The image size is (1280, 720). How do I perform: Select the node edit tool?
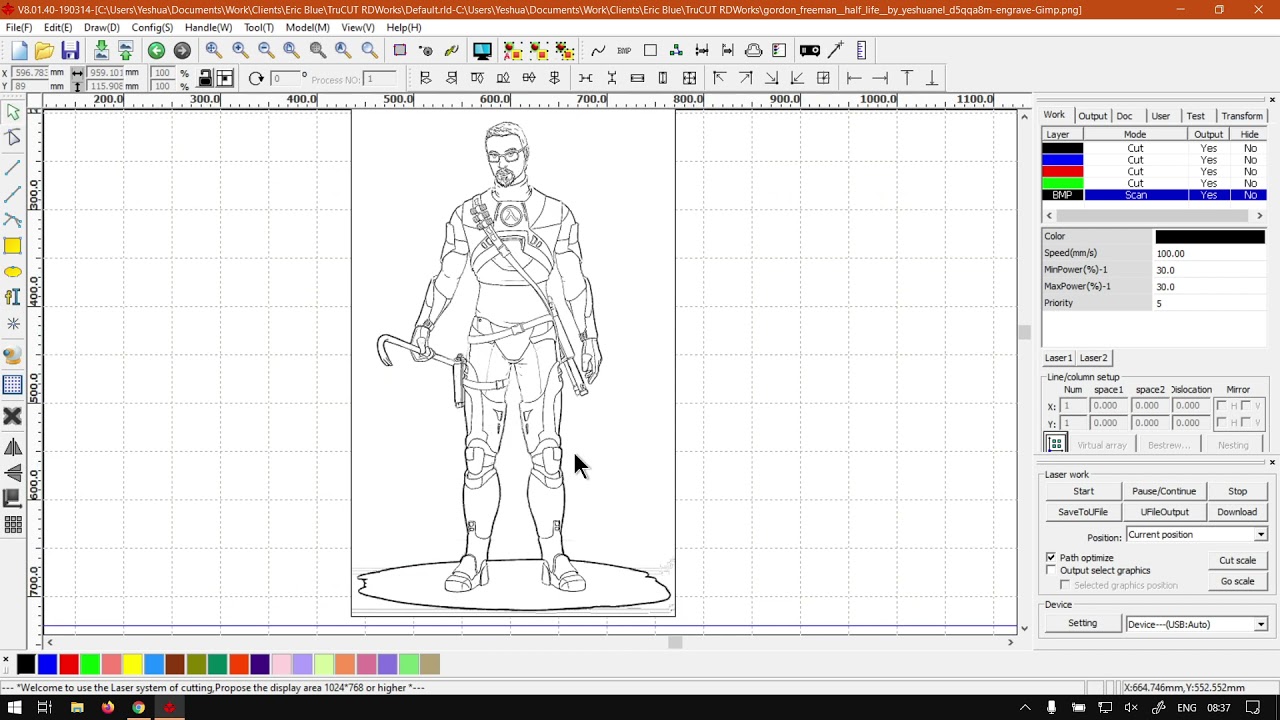tap(13, 138)
